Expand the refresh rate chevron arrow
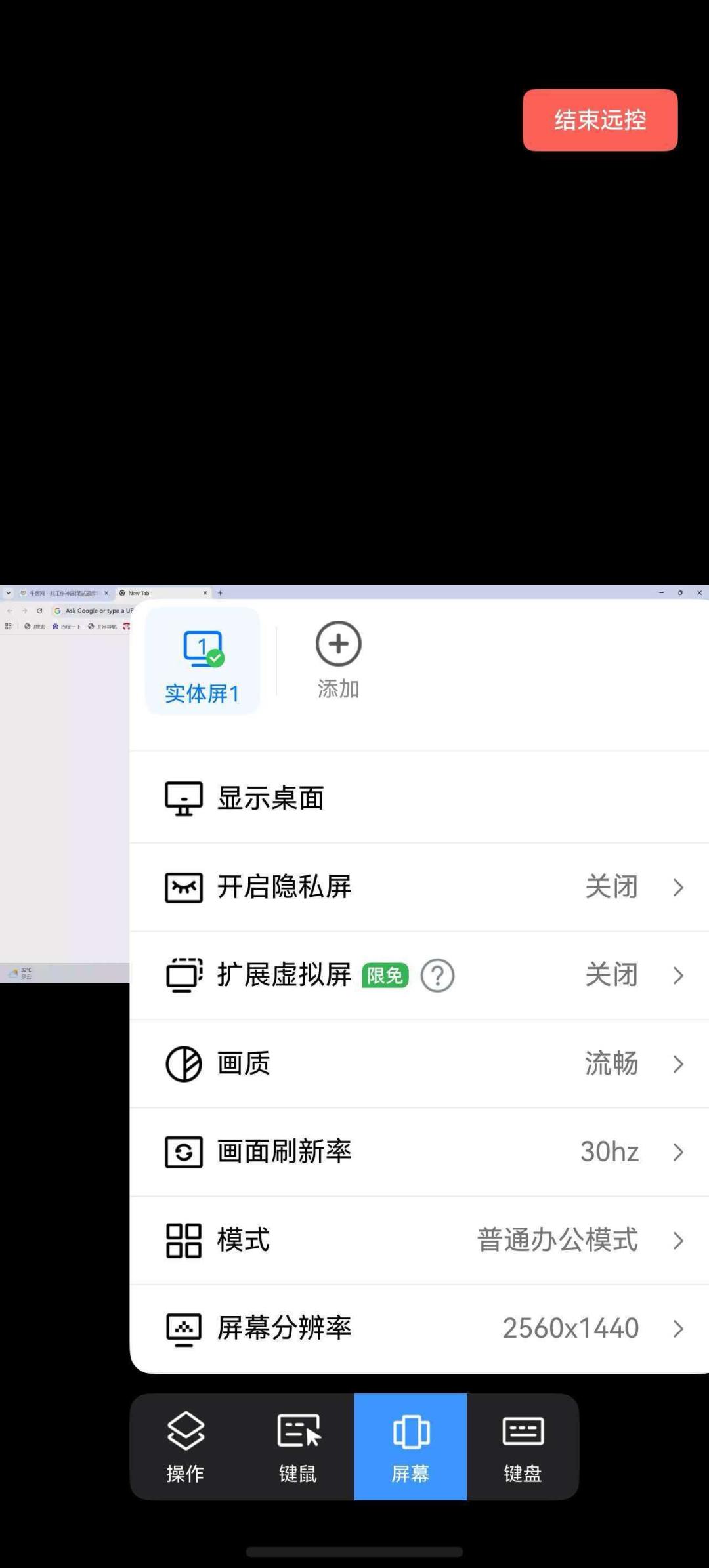Screen dimensions: 709x1568 tap(678, 1152)
